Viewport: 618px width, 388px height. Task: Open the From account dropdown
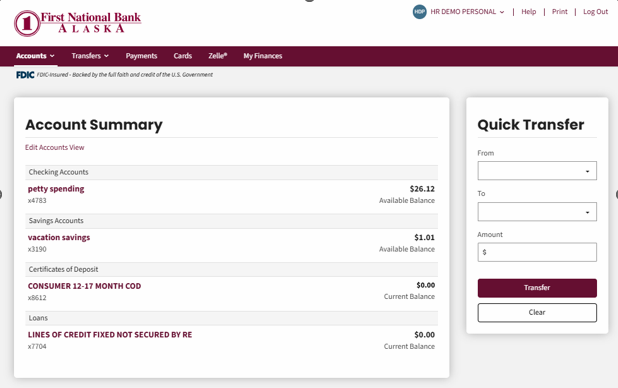tap(537, 171)
